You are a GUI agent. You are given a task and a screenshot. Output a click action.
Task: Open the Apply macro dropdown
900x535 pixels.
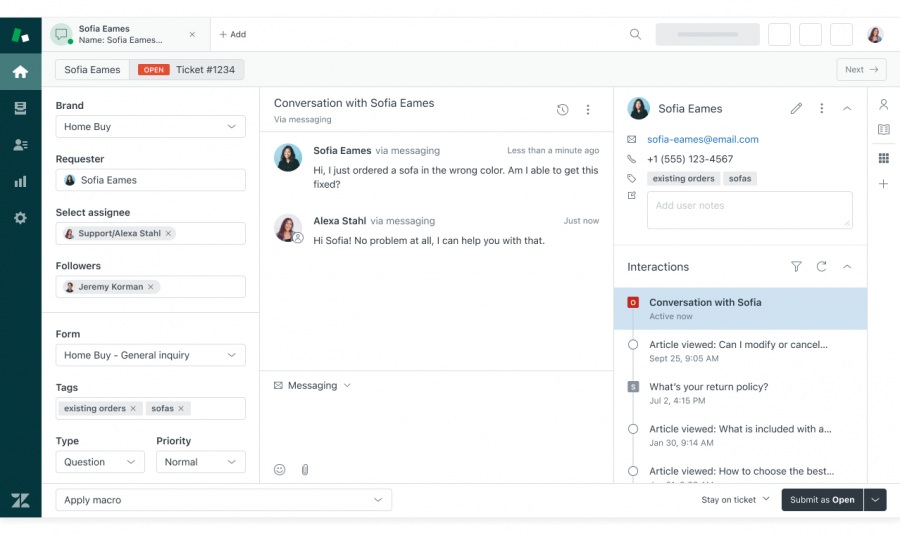coord(223,500)
